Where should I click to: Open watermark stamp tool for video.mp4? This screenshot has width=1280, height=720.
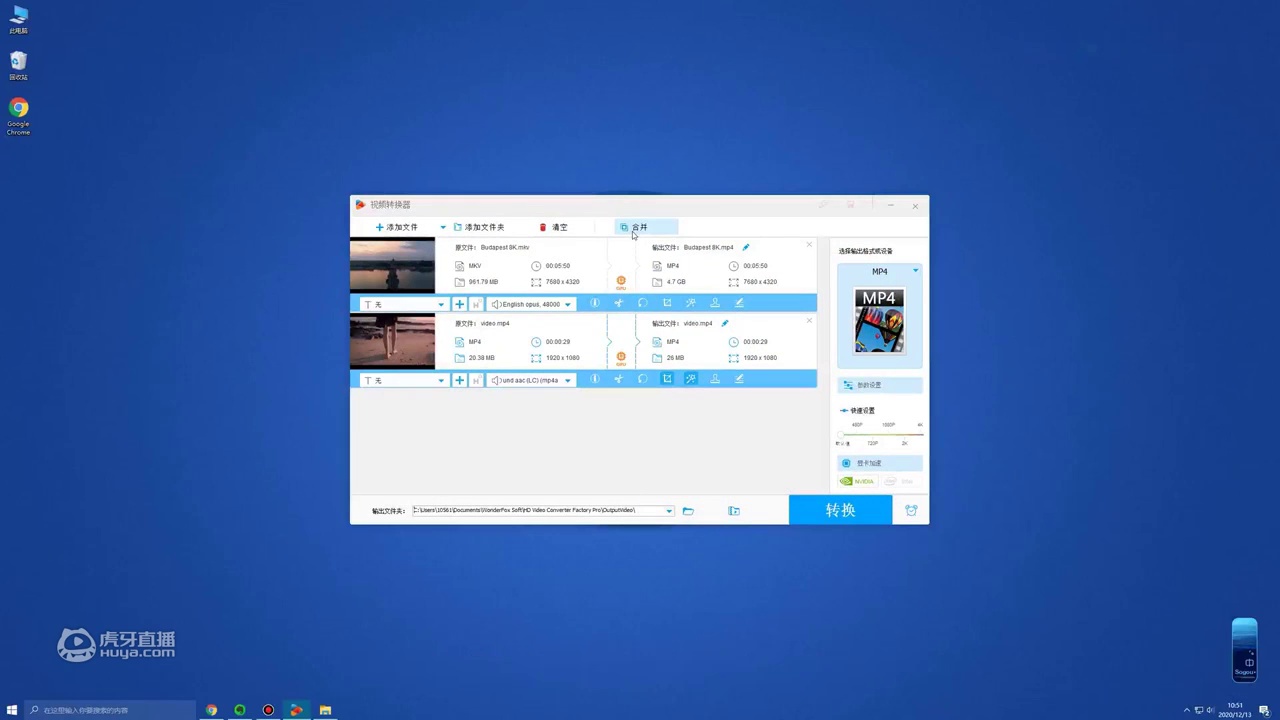(x=715, y=379)
